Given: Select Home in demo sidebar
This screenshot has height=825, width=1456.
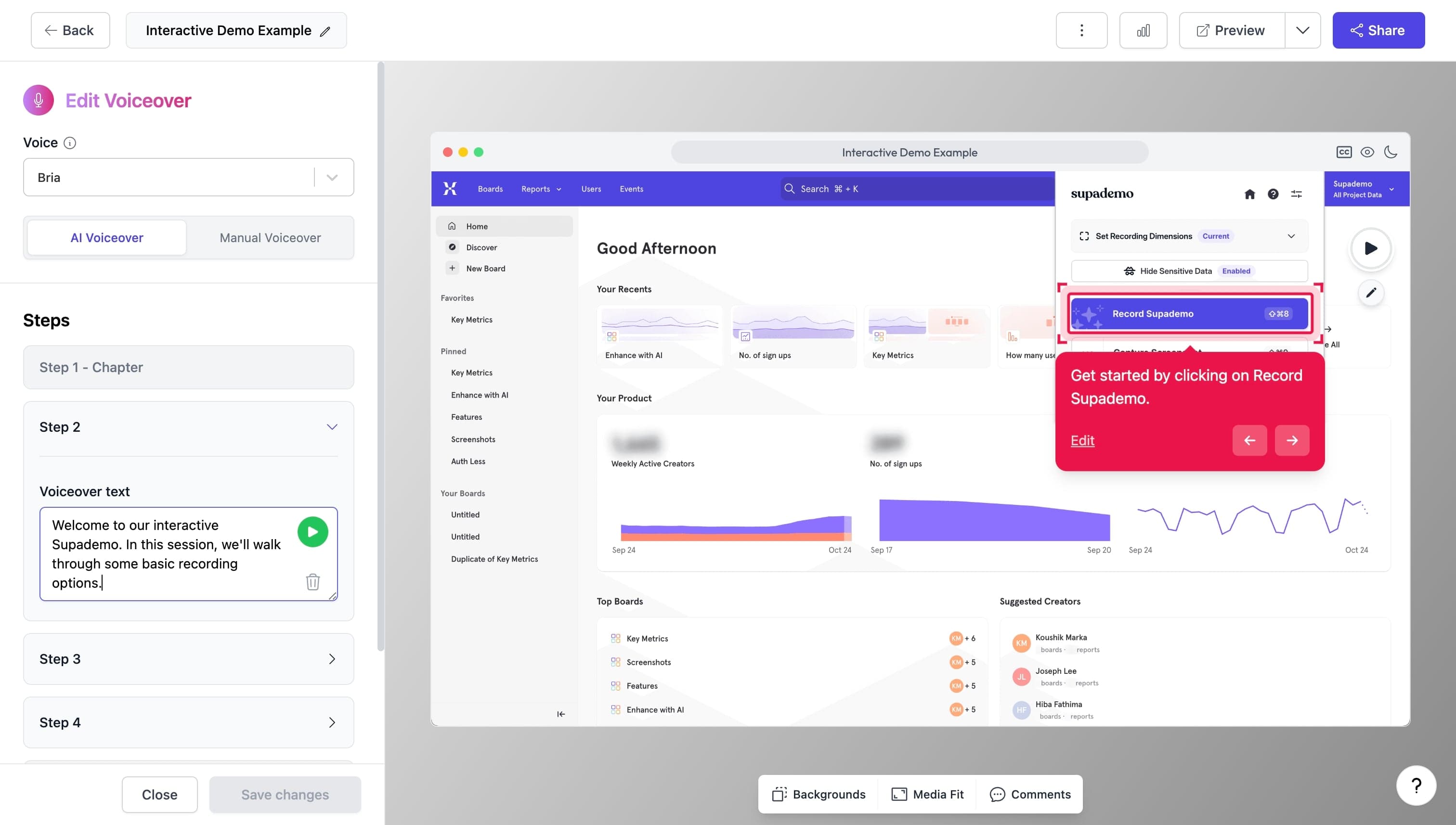Looking at the screenshot, I should (x=505, y=226).
